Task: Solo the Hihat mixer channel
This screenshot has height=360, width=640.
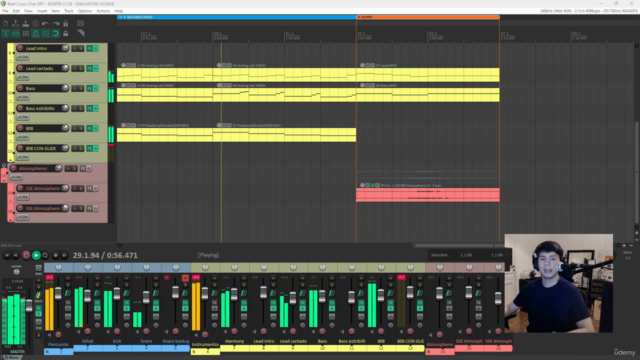Action: [97, 284]
